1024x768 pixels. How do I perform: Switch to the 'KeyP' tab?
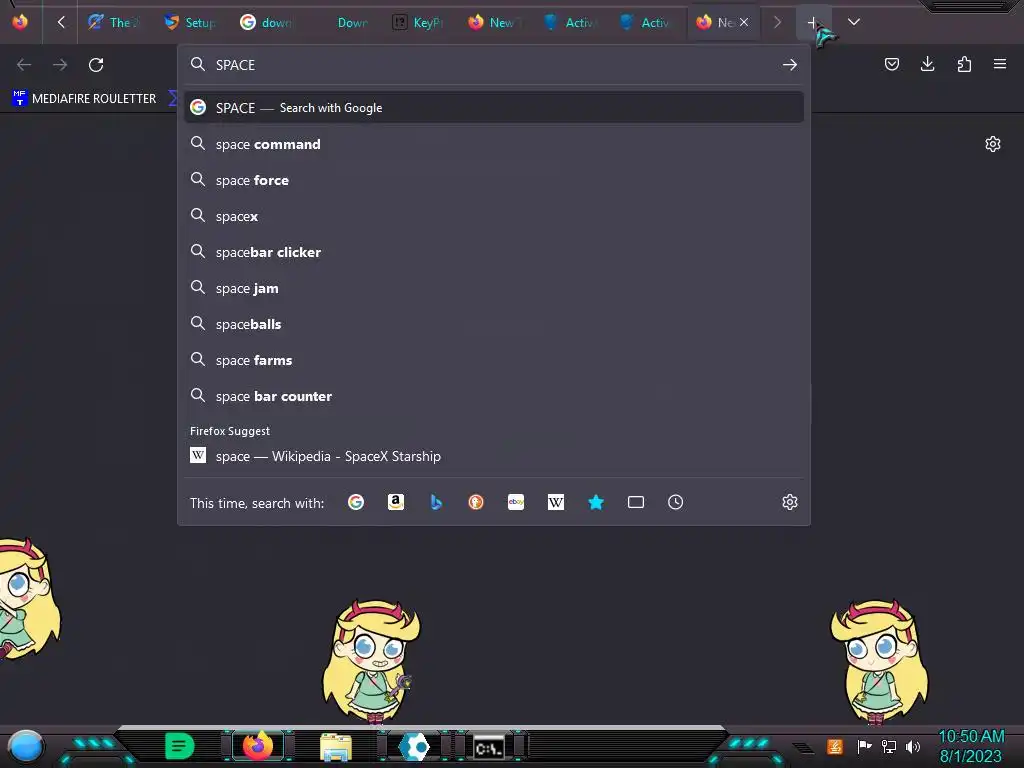tap(418, 22)
